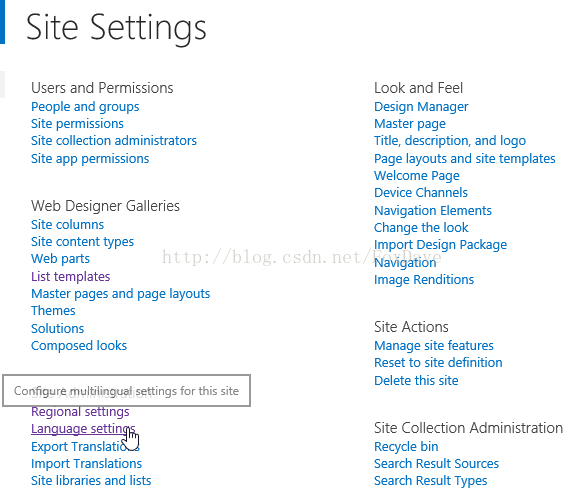Select Change the look
585x492 pixels.
[421, 228]
